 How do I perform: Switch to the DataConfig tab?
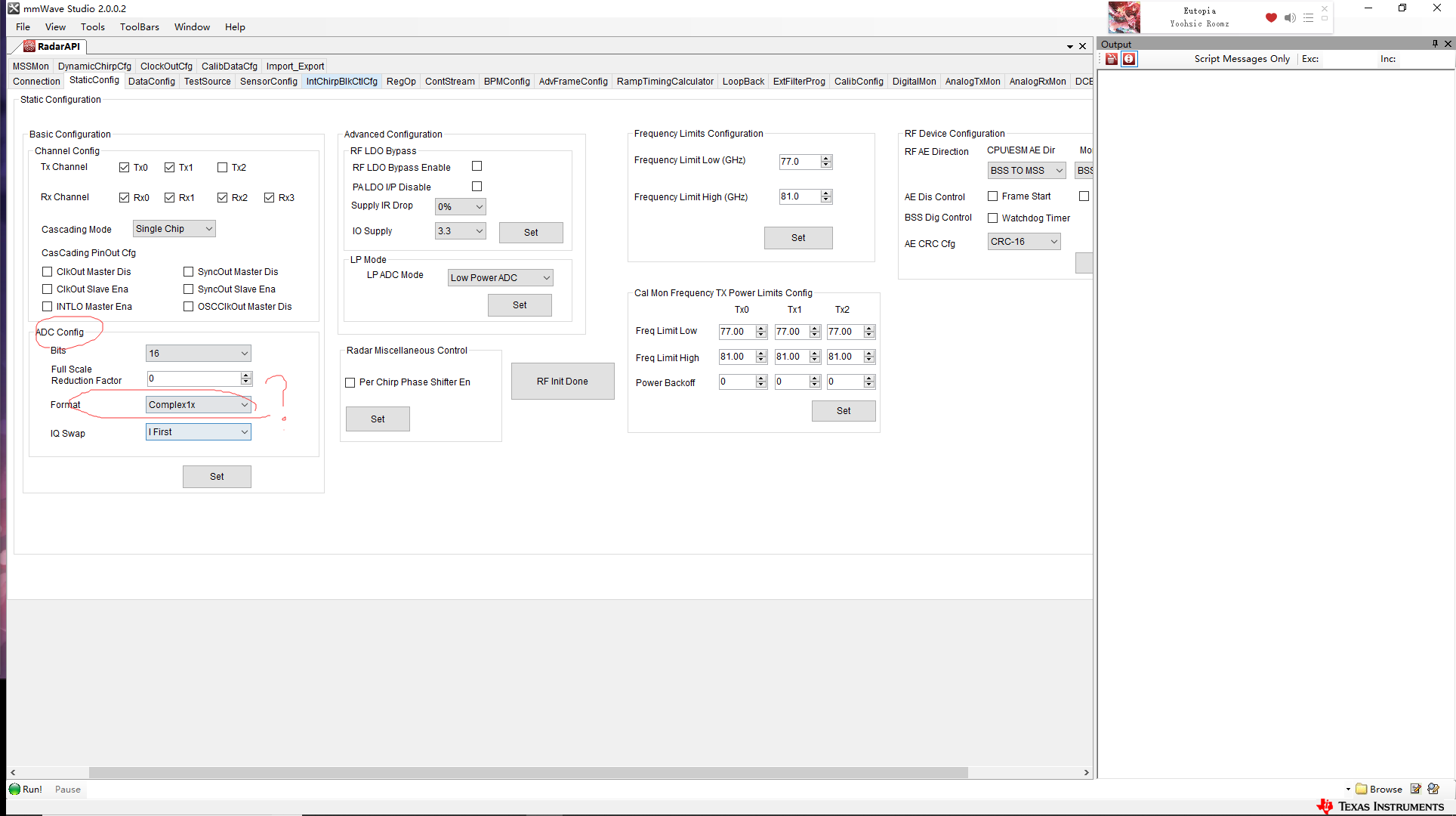[151, 82]
